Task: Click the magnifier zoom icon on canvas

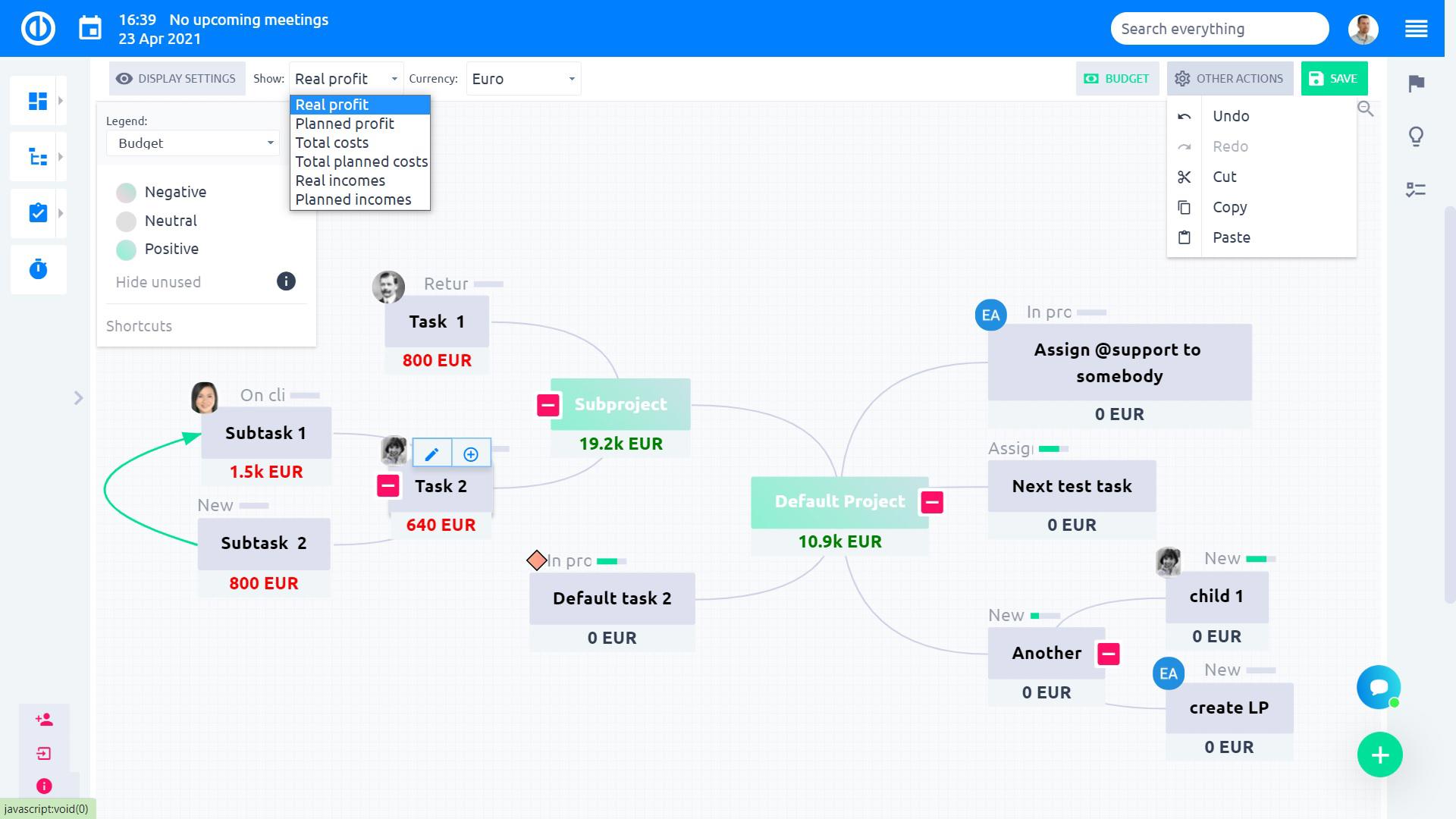Action: click(1365, 109)
